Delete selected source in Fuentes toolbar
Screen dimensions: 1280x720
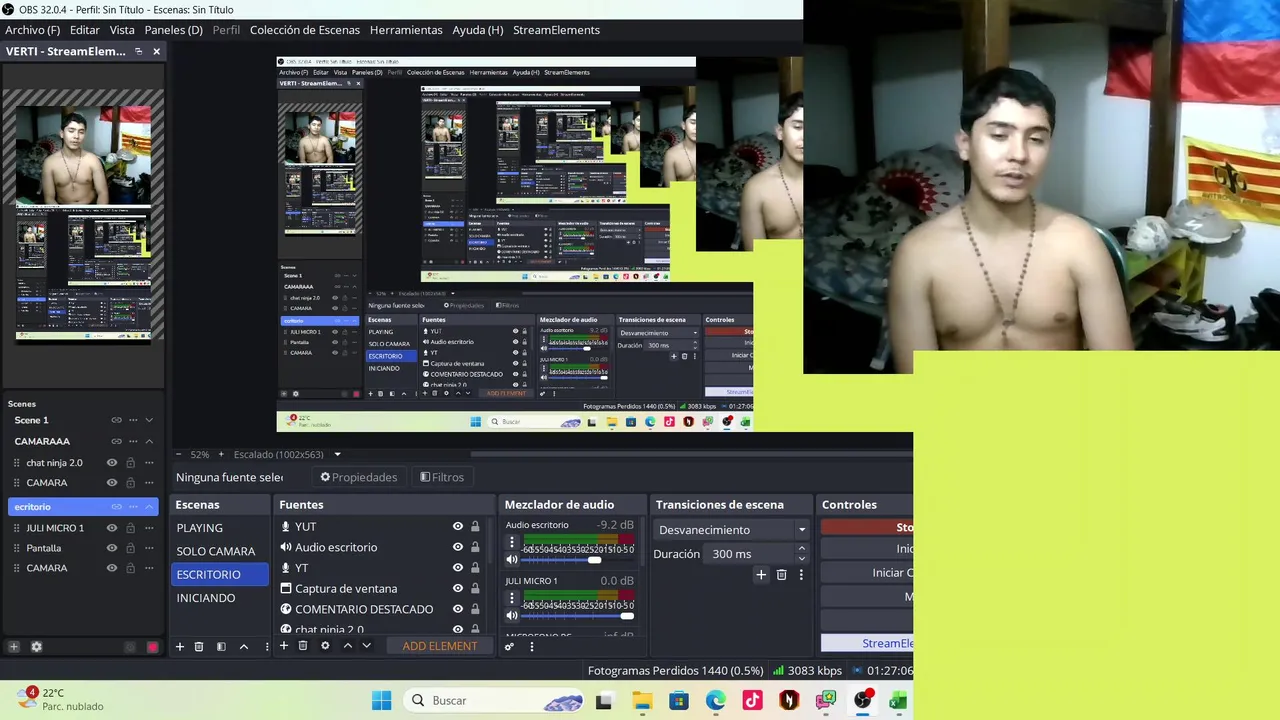coord(303,646)
